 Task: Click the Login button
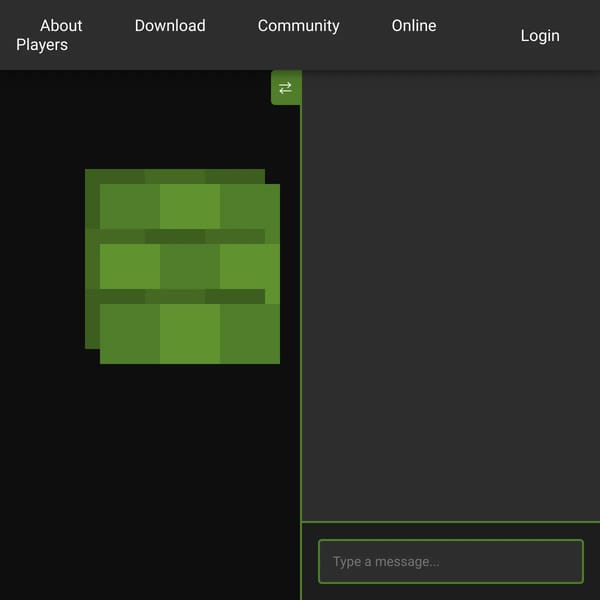(x=540, y=36)
